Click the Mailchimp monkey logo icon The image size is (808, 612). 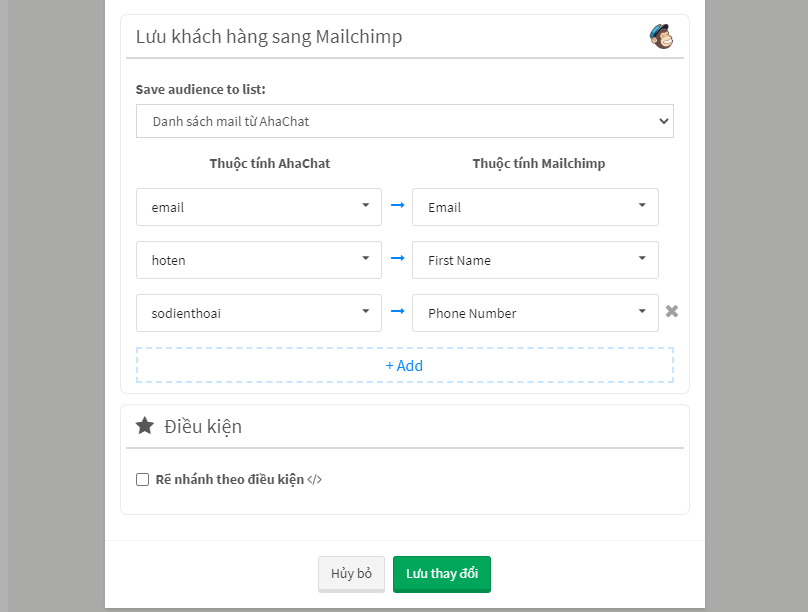661,37
